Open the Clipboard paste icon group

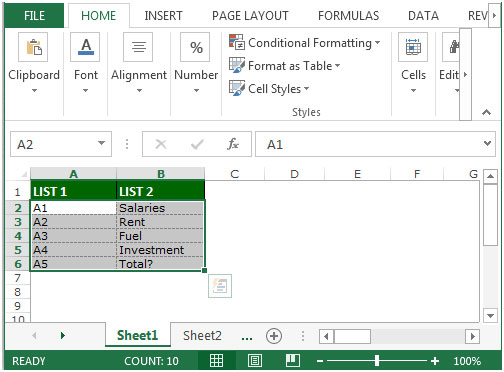click(33, 47)
